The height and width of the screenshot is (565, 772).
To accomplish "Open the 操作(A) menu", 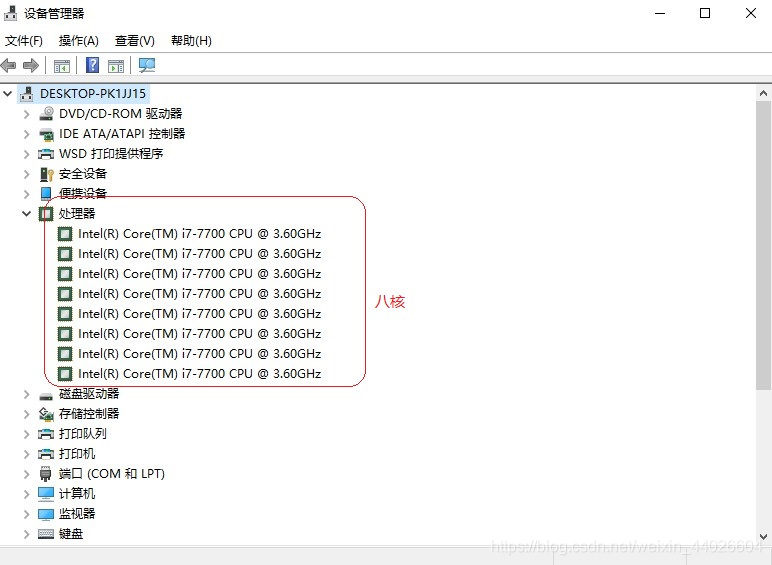I will [78, 40].
